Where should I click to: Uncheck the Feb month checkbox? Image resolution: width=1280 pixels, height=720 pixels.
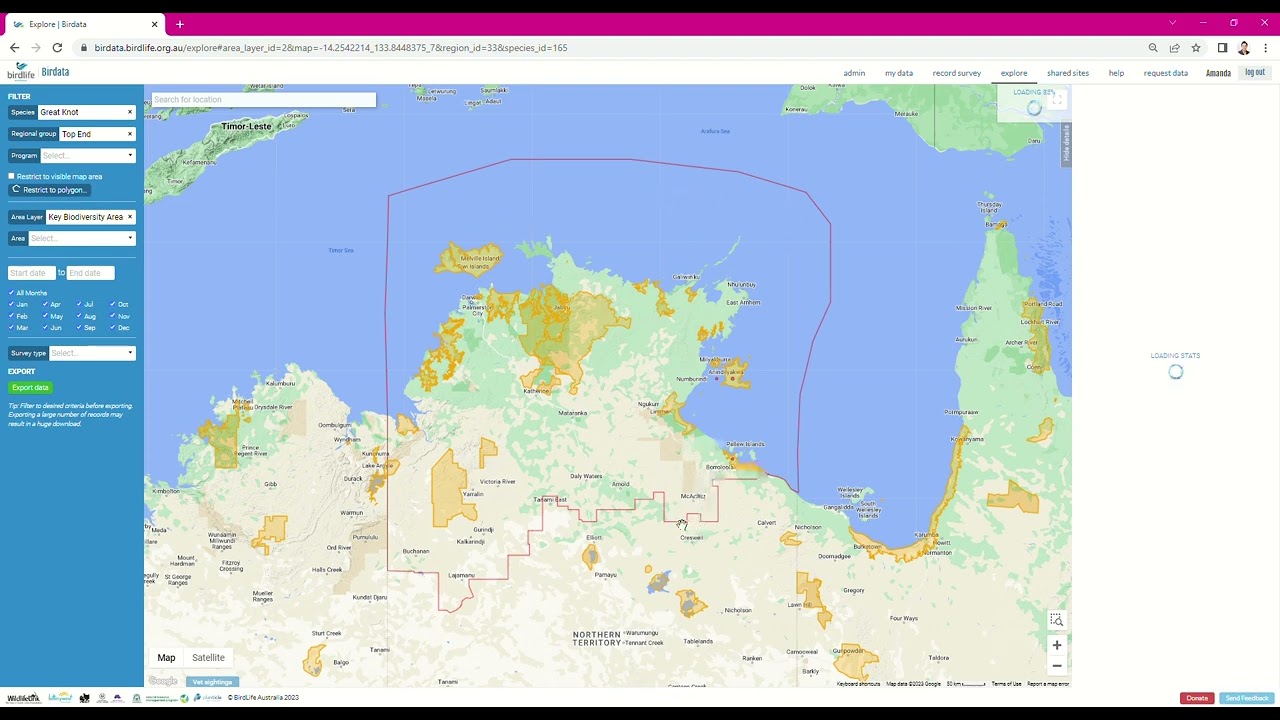12,316
